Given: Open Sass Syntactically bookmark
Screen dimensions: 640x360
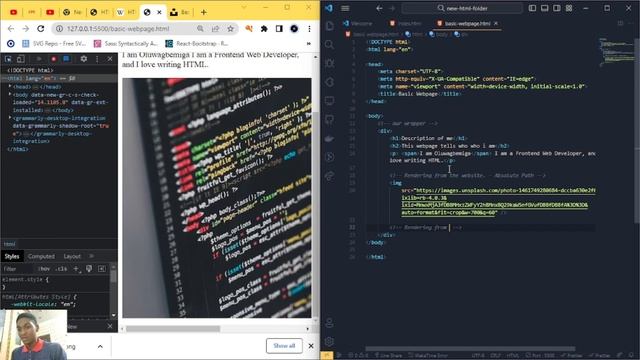Looking at the screenshot, I should point(125,43).
